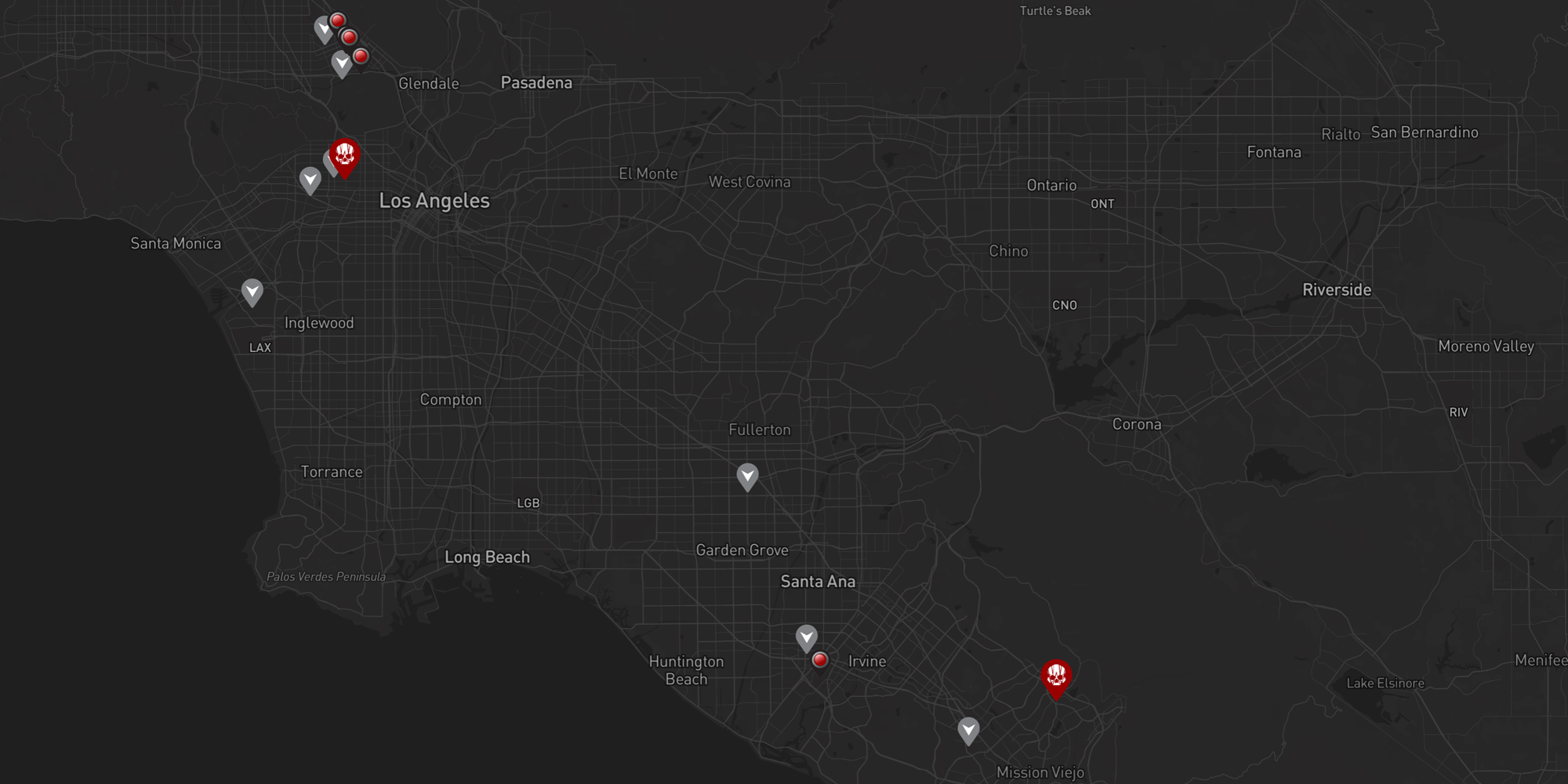Select the red skull pin east of Irvine
The width and height of the screenshot is (1568, 784).
tap(1056, 677)
